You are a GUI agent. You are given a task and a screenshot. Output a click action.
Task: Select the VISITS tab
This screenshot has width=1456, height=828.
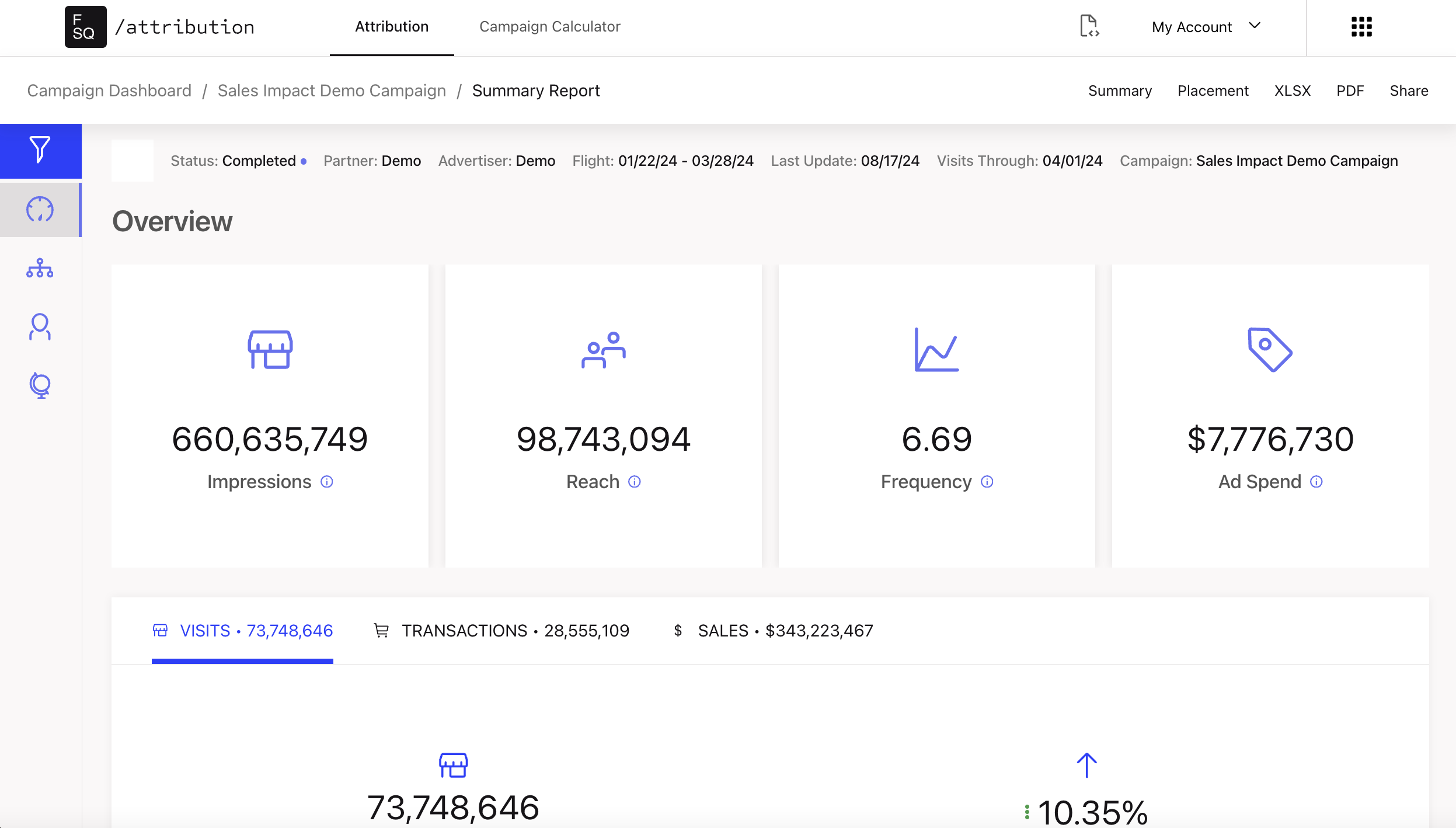coord(242,631)
